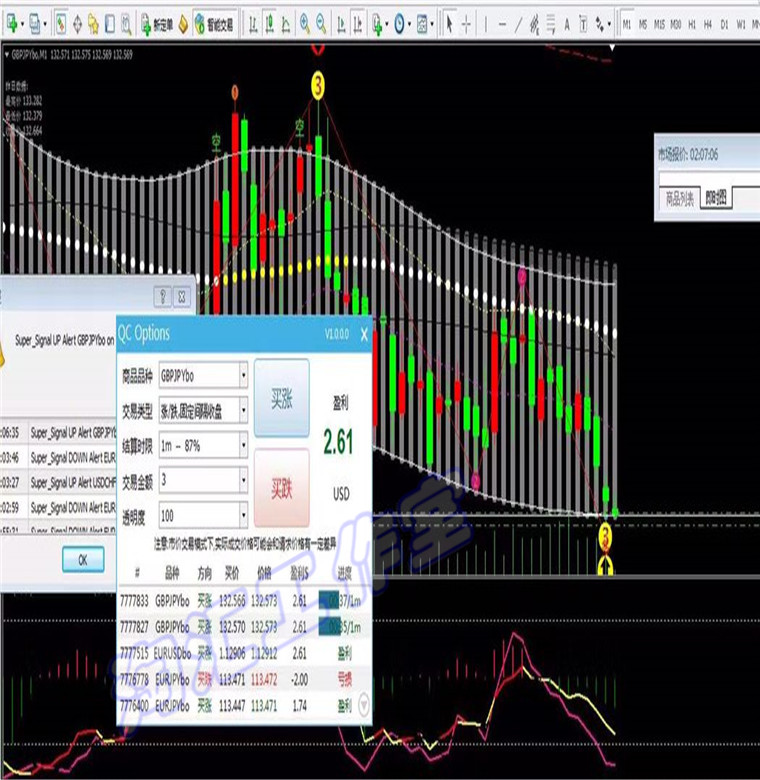Toggle the Market Watch window icon
Screen dimensions: 760x780
[x=61, y=23]
